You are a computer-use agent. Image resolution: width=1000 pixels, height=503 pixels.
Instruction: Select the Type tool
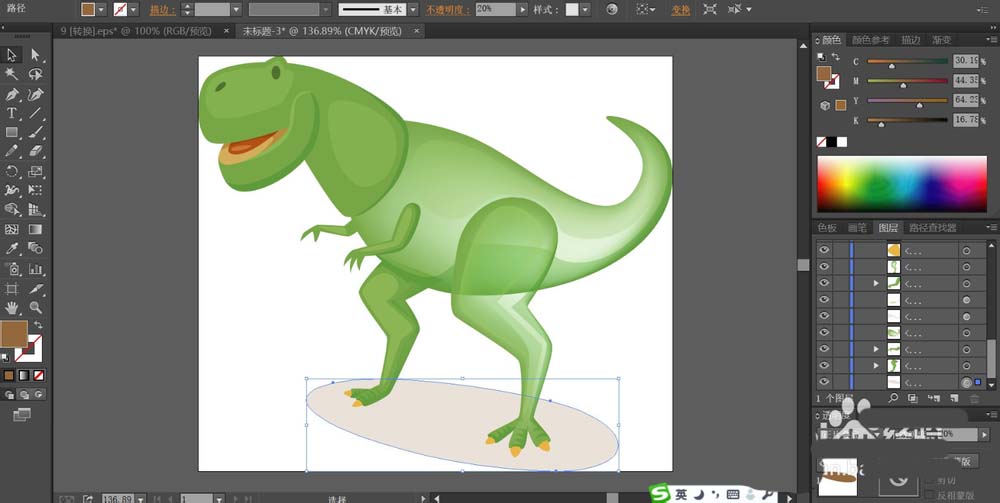13,113
